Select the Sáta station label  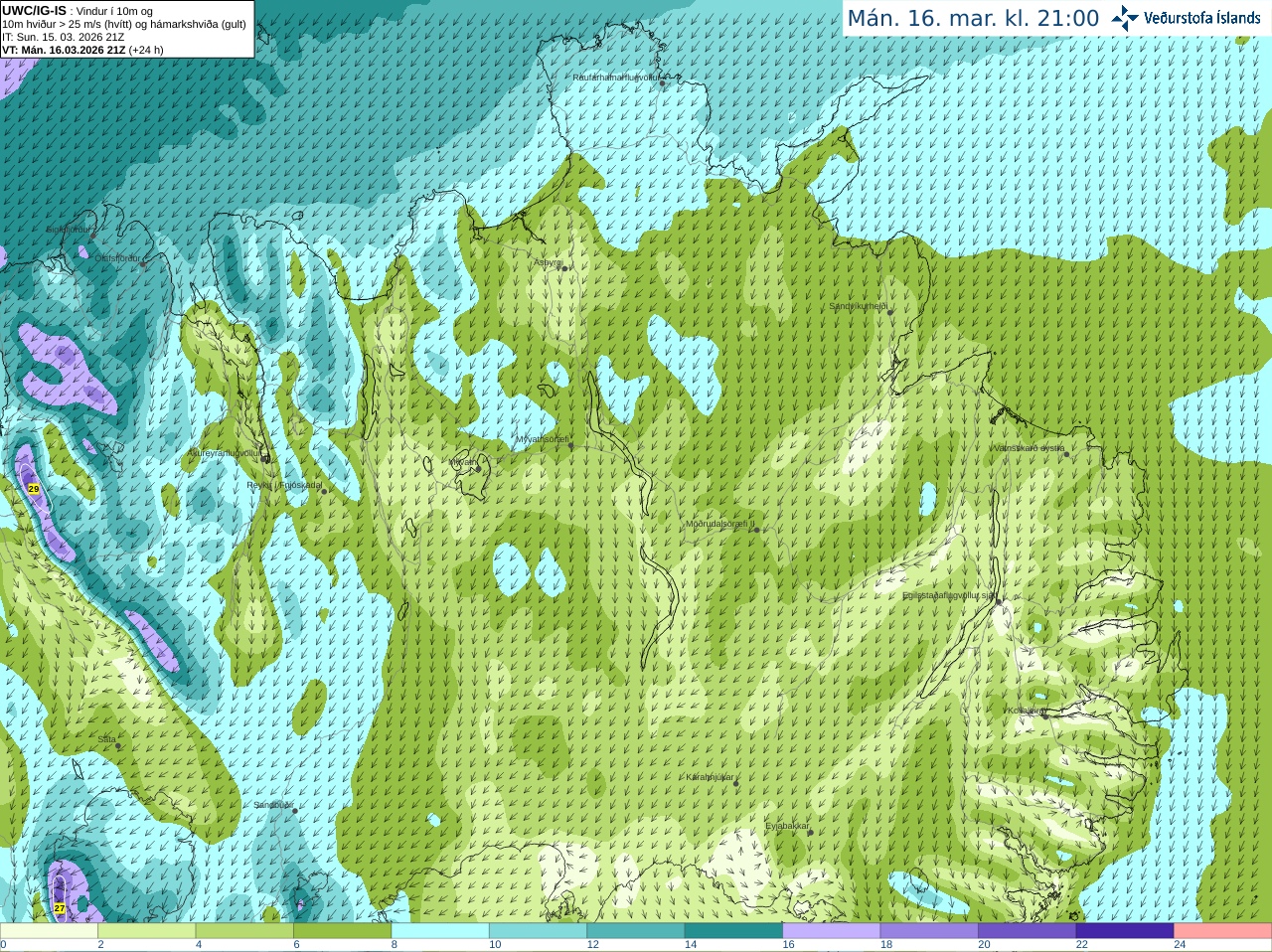pyautogui.click(x=106, y=739)
